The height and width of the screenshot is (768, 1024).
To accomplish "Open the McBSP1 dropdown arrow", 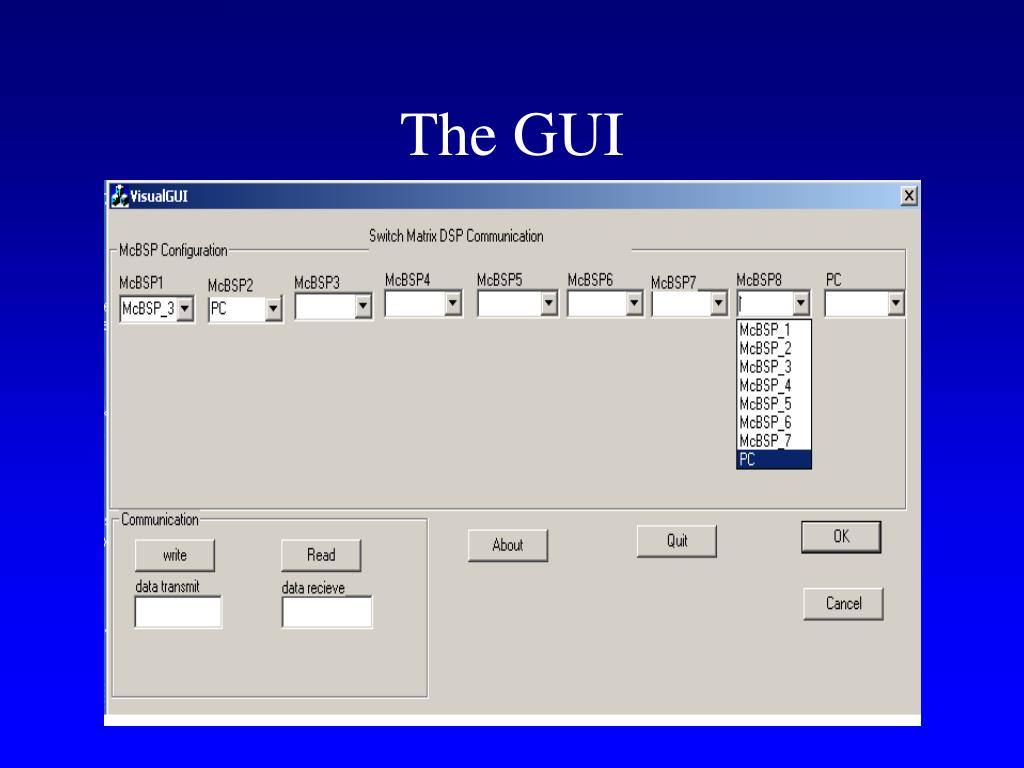I will [x=185, y=308].
